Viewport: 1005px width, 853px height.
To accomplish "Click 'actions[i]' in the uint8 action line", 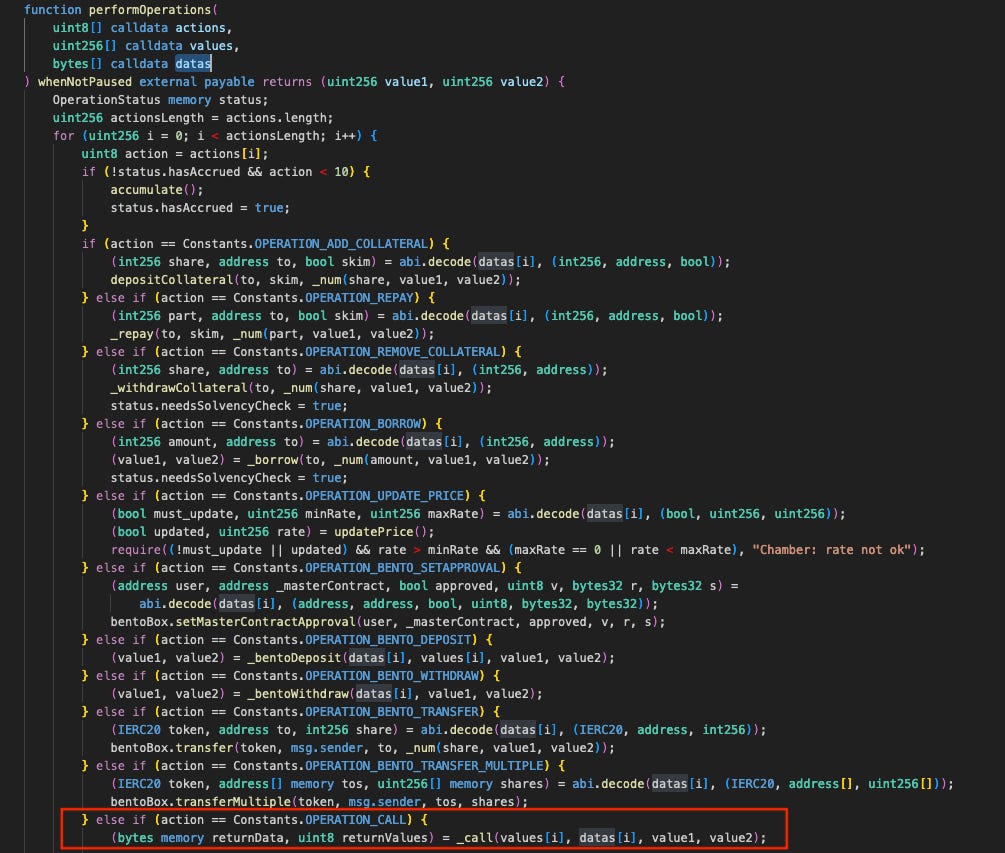I will [225, 153].
